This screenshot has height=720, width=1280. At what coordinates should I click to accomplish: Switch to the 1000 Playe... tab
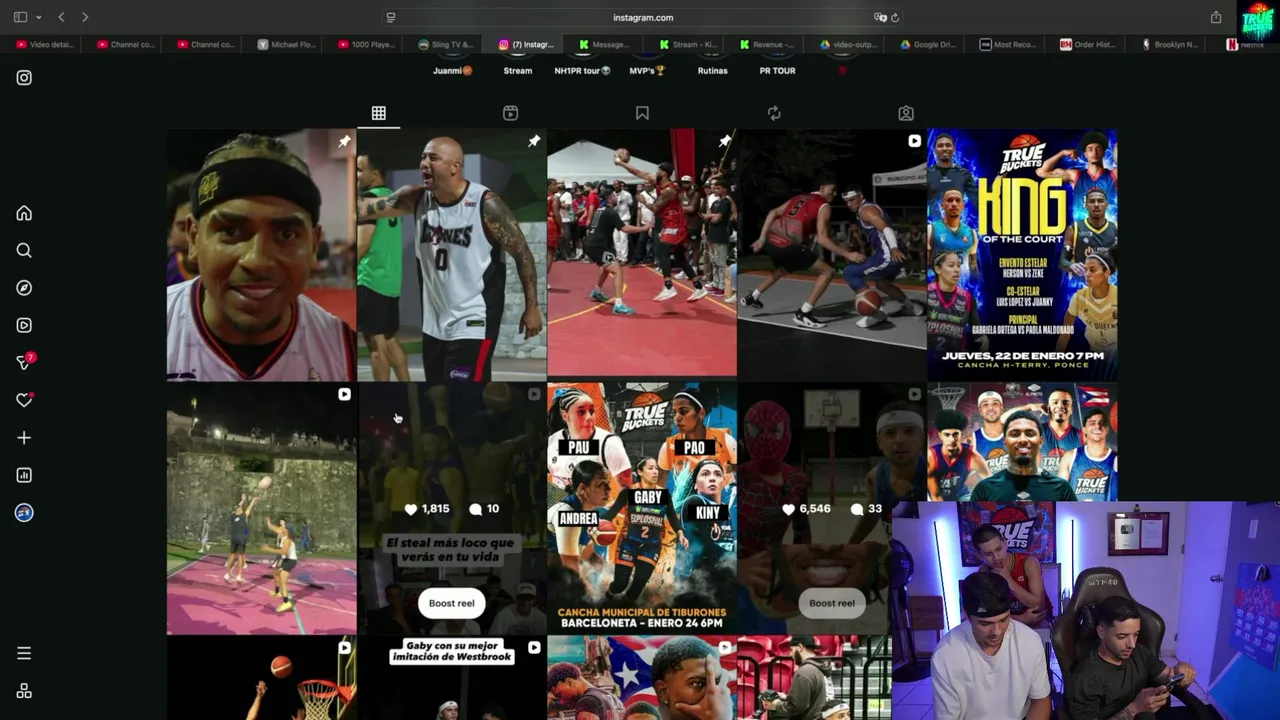point(367,44)
